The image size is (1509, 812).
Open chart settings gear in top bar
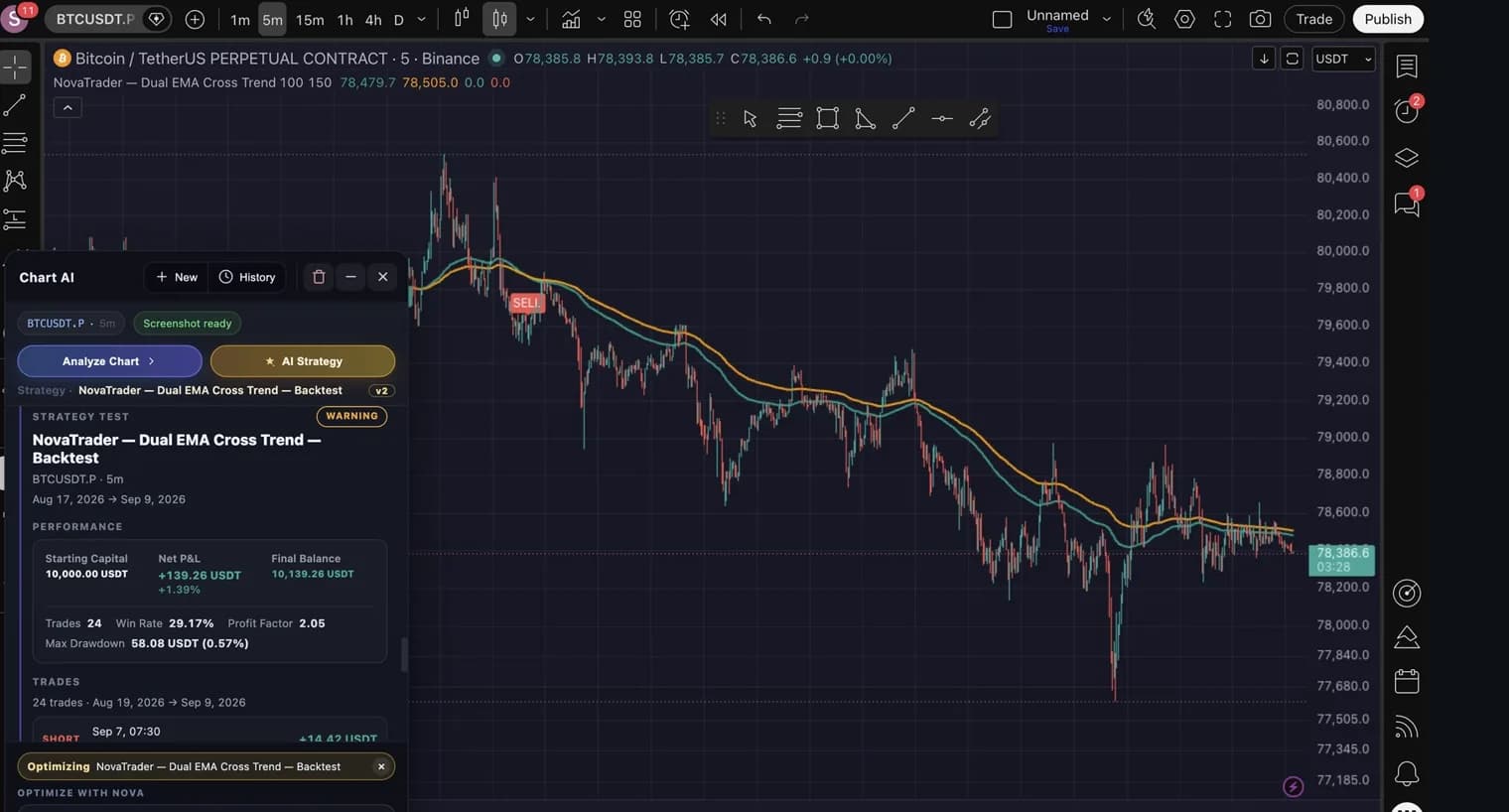point(1184,19)
